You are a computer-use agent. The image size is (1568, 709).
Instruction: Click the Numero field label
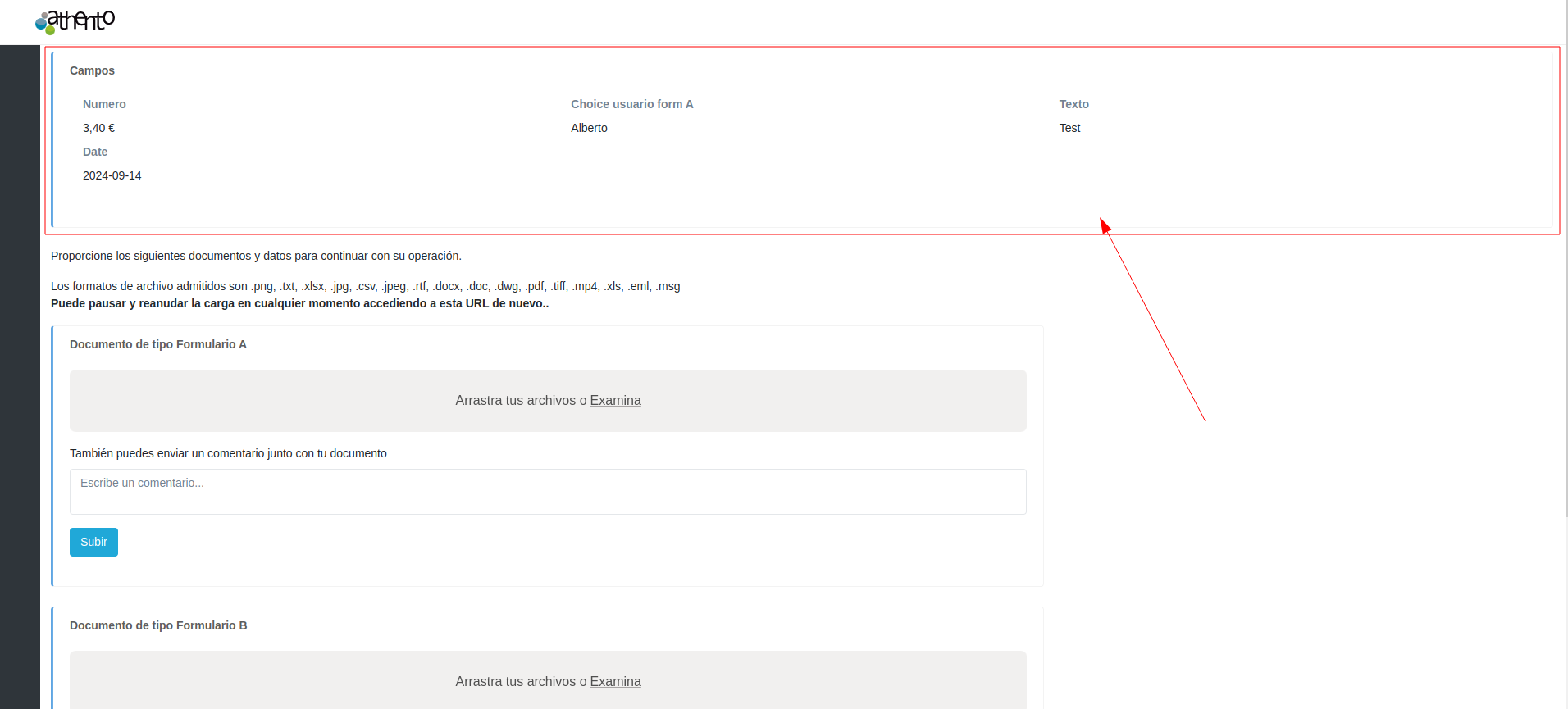click(104, 105)
